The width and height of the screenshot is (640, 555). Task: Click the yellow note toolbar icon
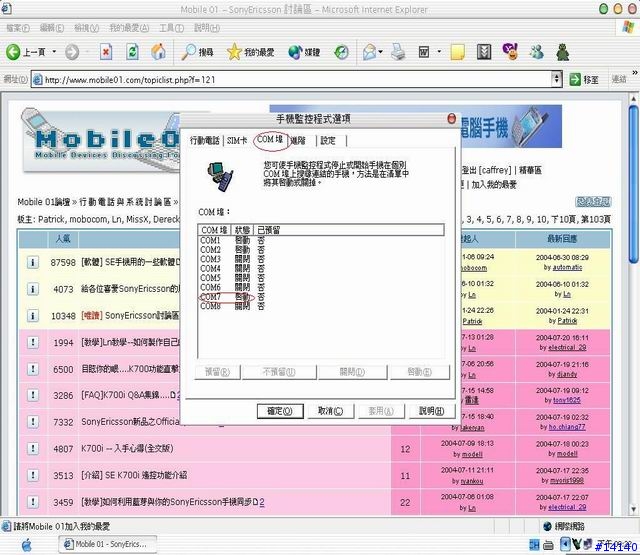(458, 52)
